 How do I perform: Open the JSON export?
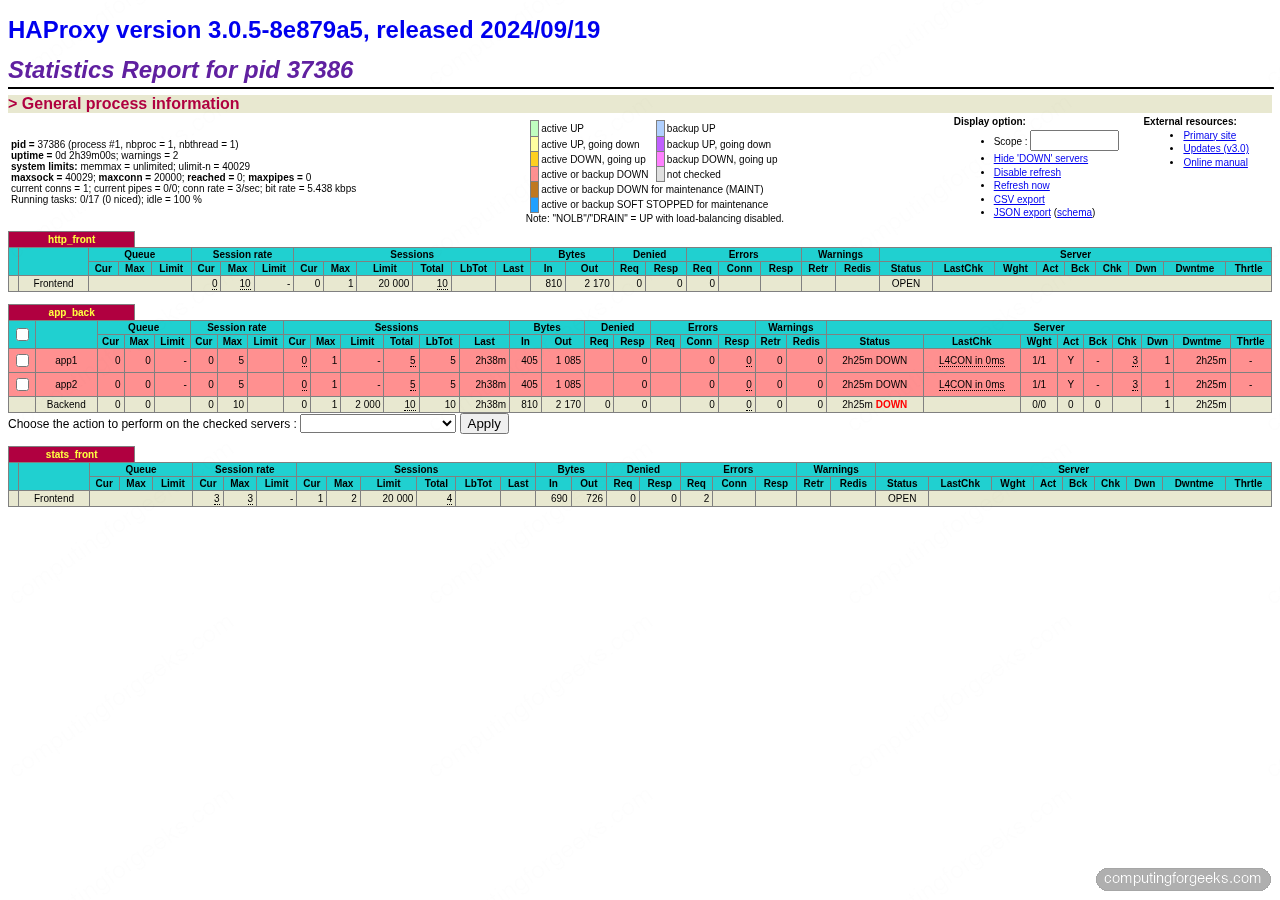coord(1021,212)
